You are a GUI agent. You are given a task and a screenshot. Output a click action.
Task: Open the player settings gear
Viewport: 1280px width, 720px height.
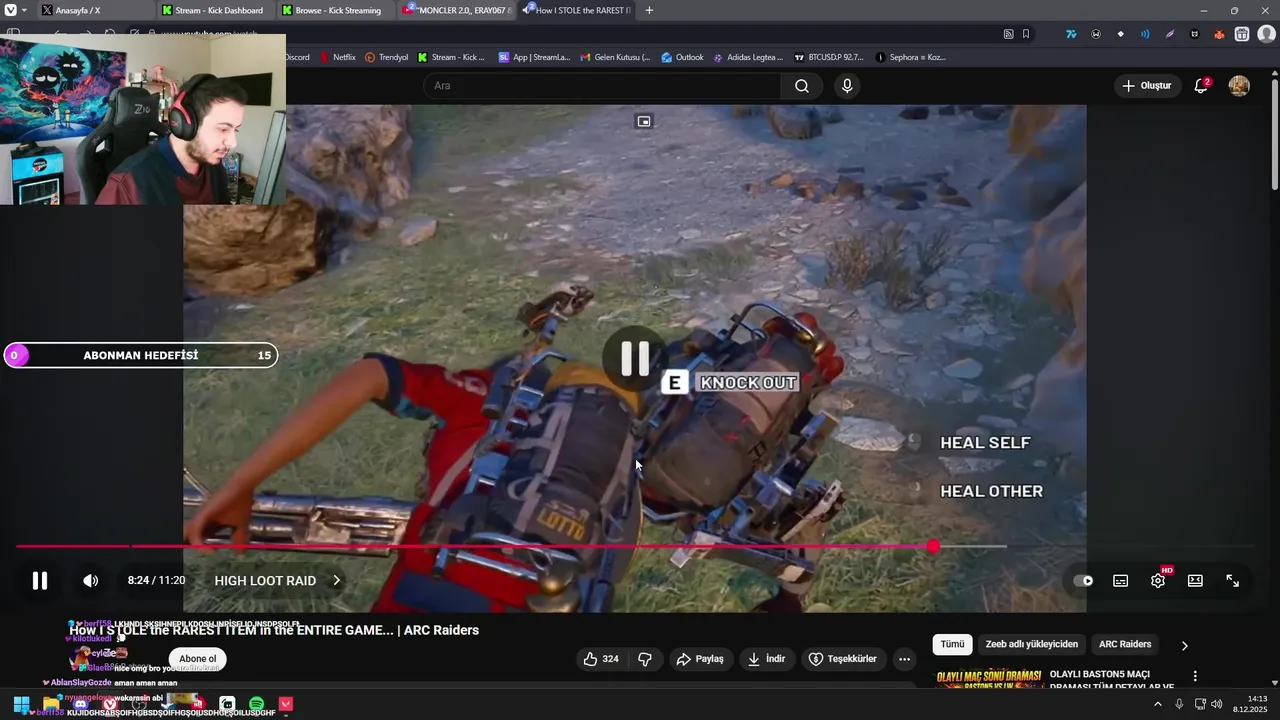[1158, 580]
